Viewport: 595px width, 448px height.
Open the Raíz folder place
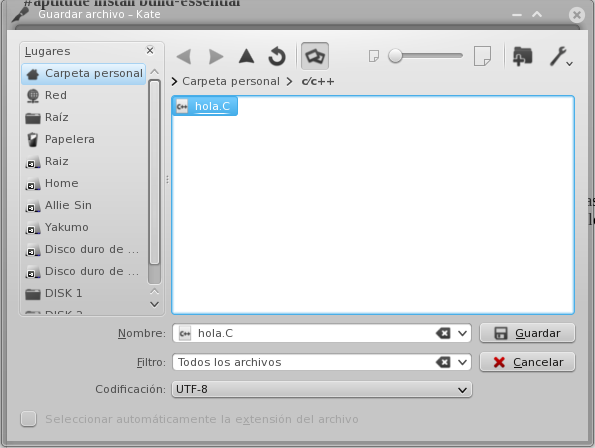[x=84, y=118]
